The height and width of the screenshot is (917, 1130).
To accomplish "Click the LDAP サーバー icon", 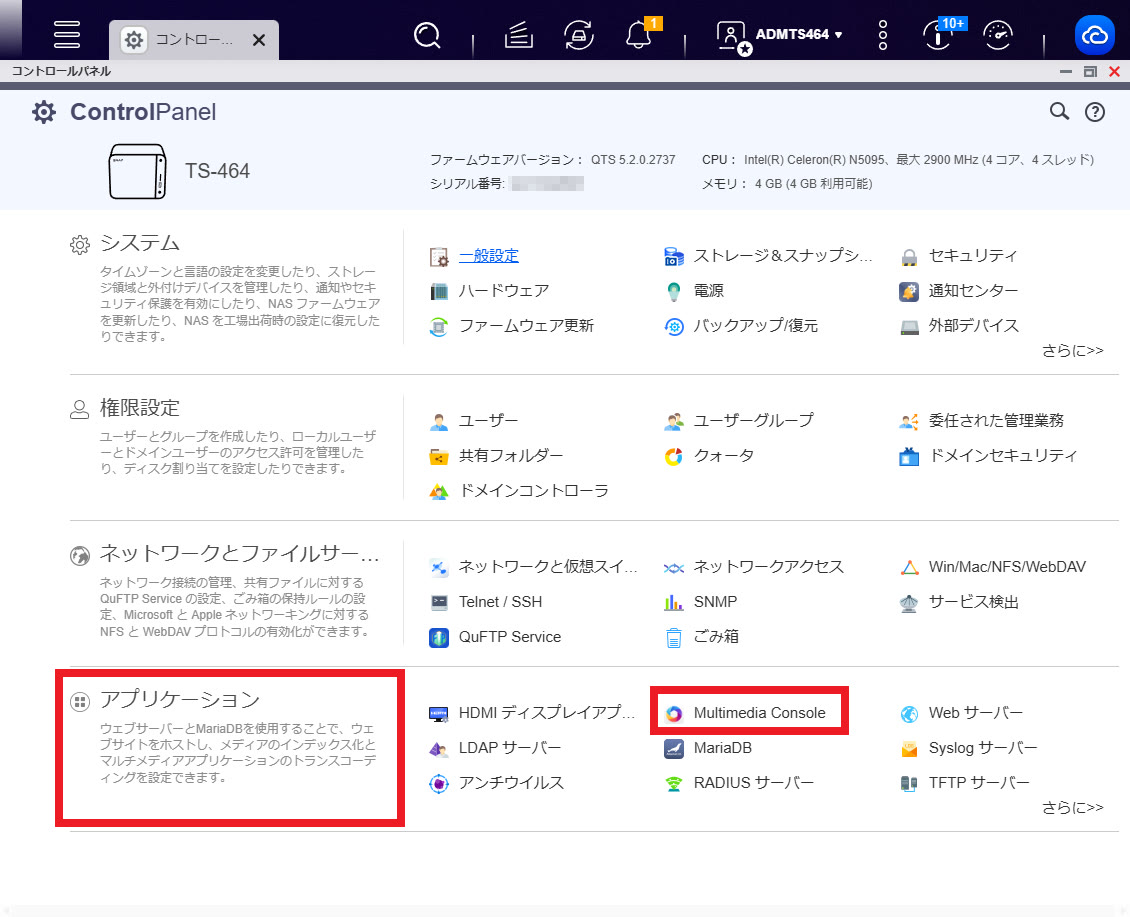I will (x=439, y=749).
